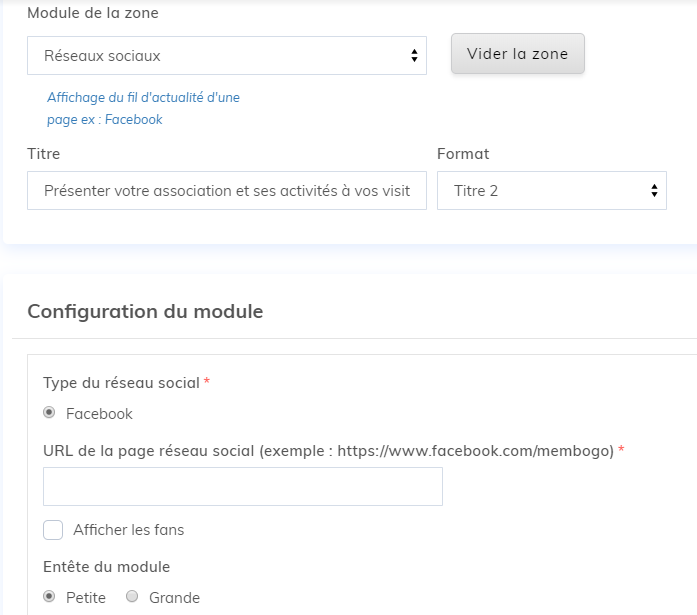Expand the Format dropdown showing Titre 2
Screen dimensions: 697x615
(x=551, y=190)
